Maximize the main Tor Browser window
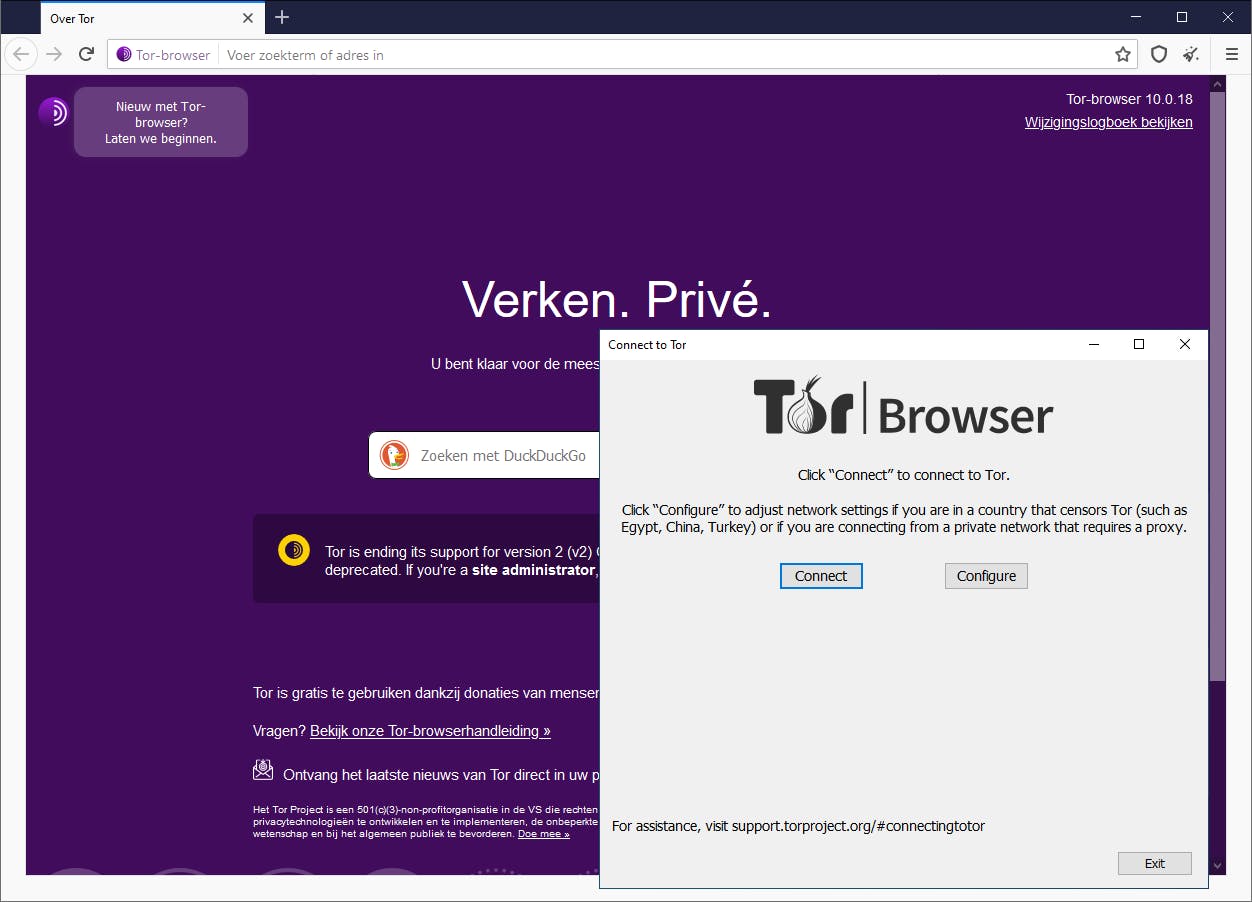Screen dimensions: 1252x902 (x=1182, y=17)
